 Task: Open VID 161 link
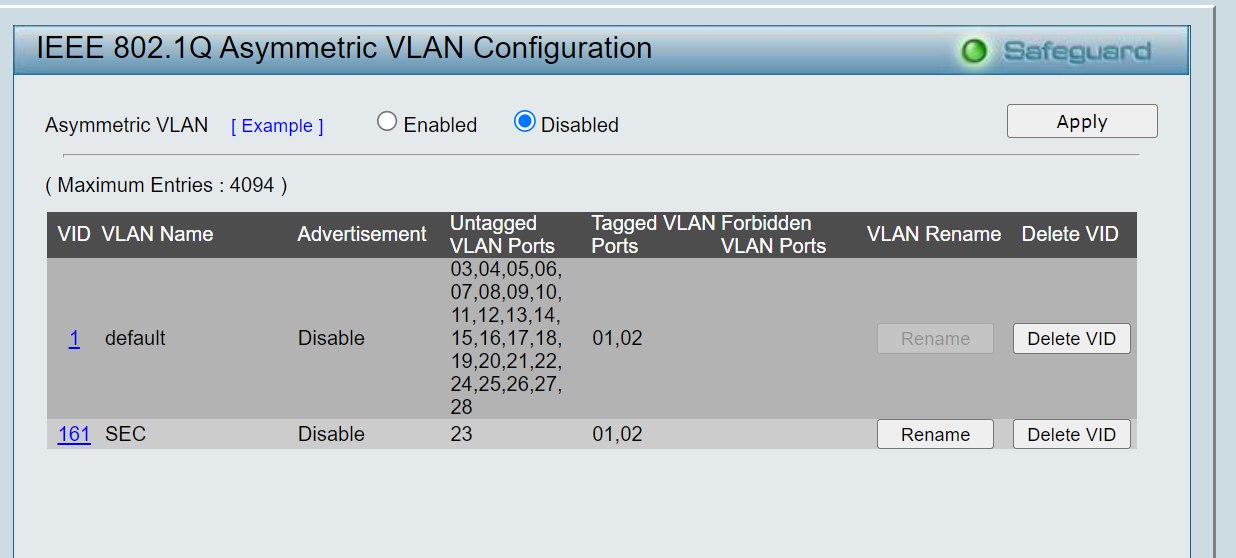tap(74, 434)
